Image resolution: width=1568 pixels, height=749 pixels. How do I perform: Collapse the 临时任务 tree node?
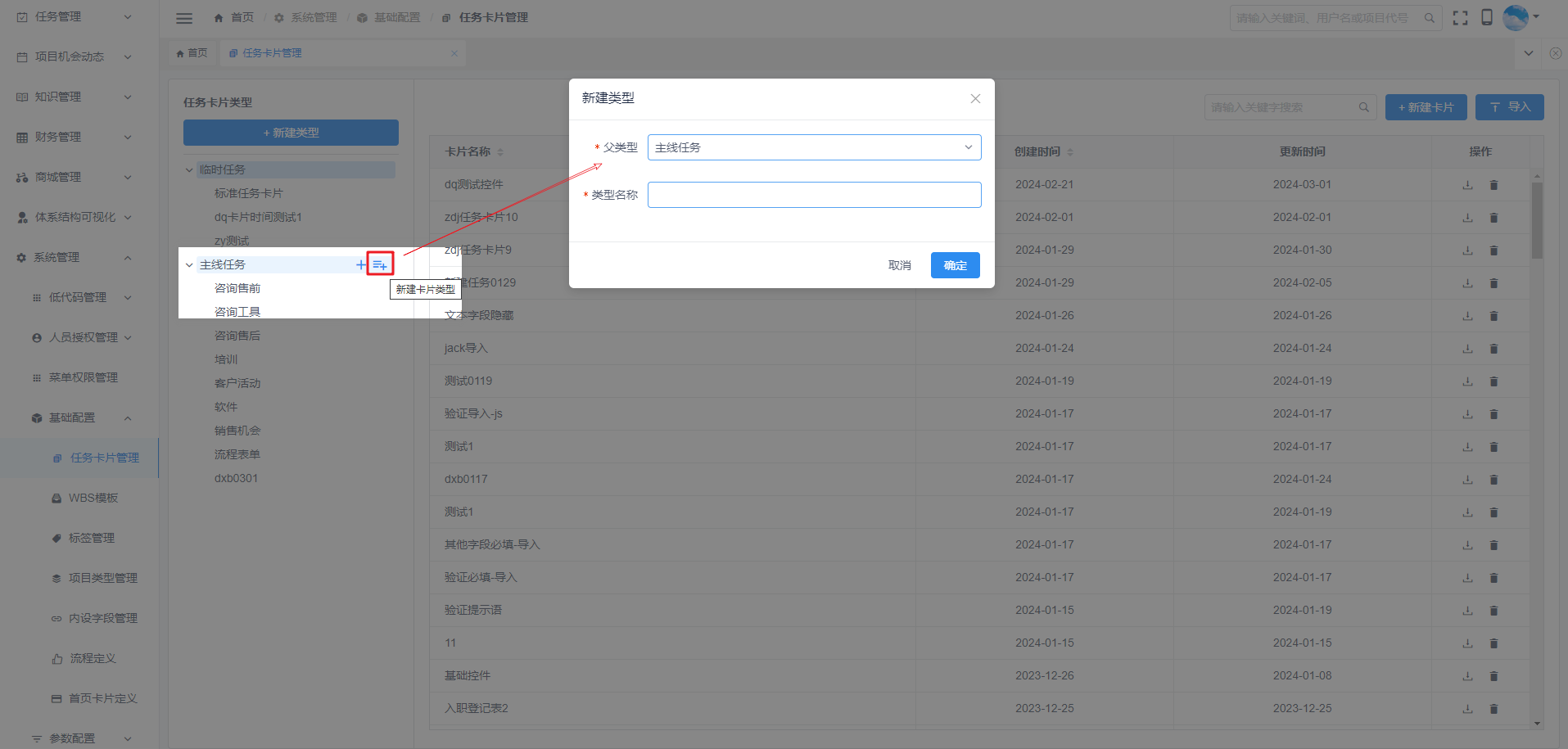pos(189,170)
